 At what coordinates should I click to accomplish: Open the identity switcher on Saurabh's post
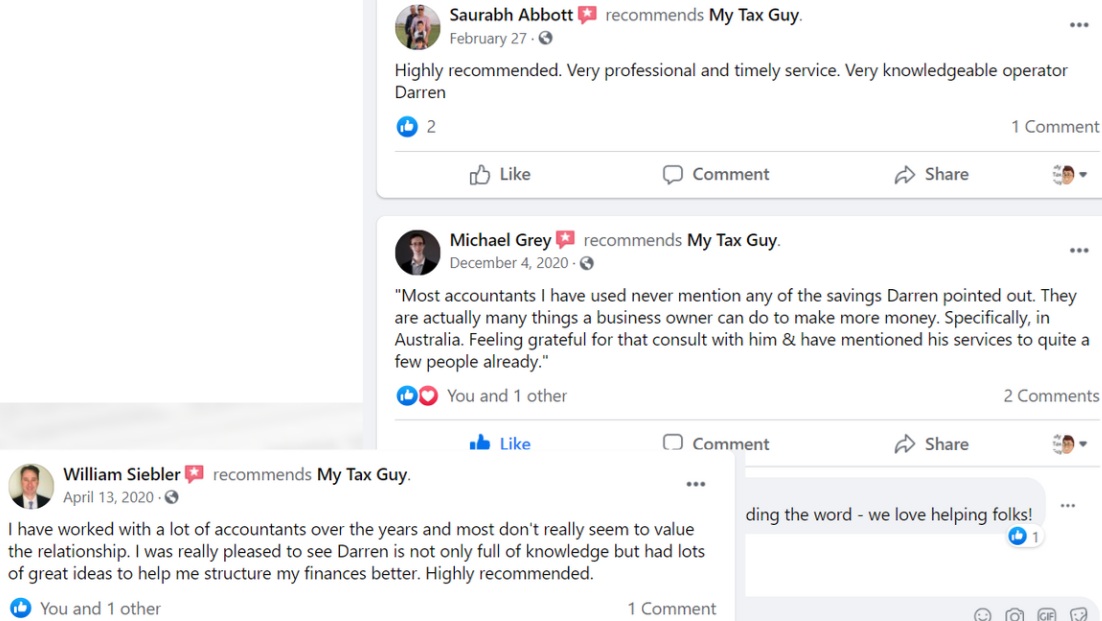coord(1069,175)
